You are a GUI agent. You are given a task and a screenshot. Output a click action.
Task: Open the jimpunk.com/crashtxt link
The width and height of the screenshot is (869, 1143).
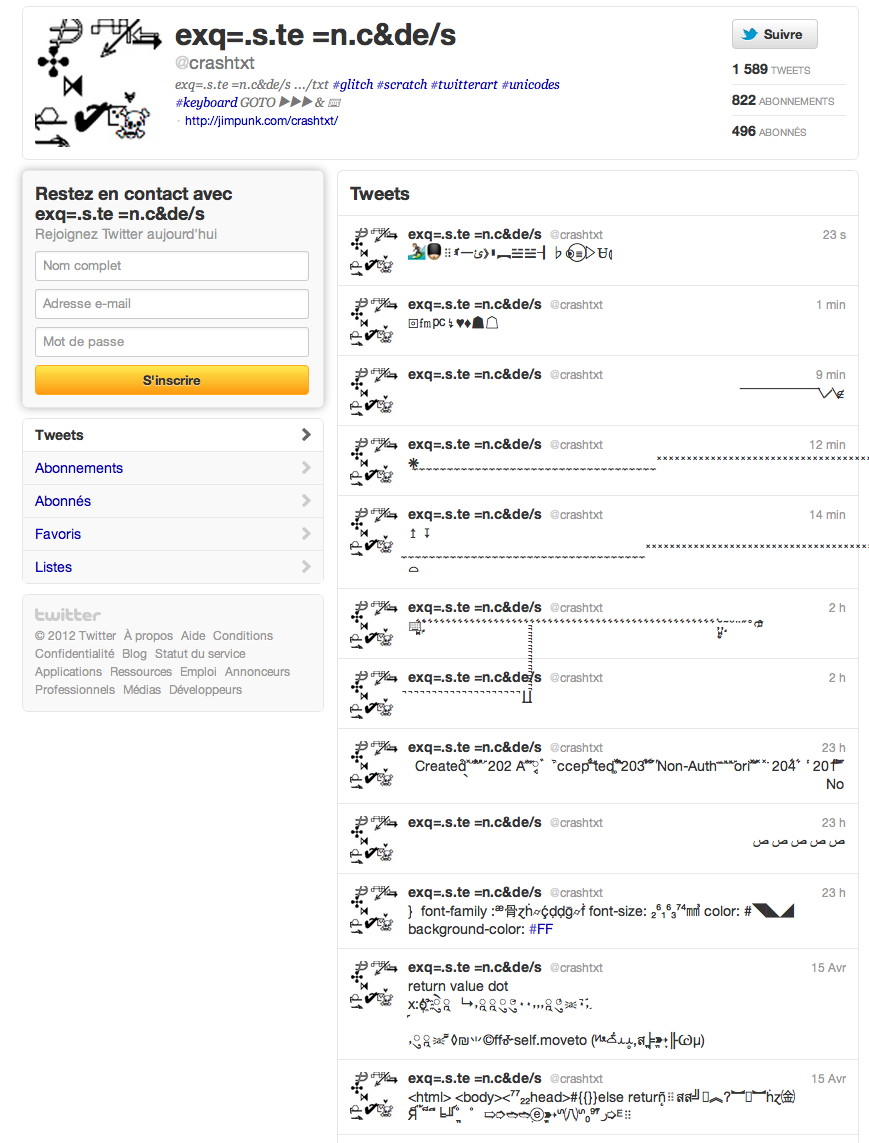[x=261, y=121]
